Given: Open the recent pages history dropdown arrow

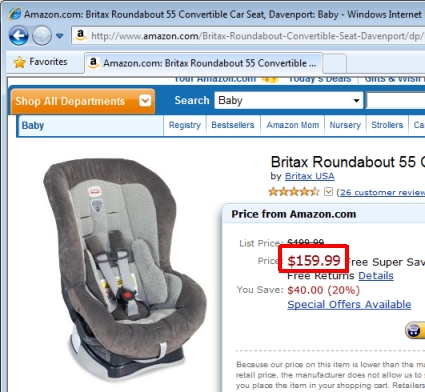Looking at the screenshot, I should pyautogui.click(x=60, y=36).
